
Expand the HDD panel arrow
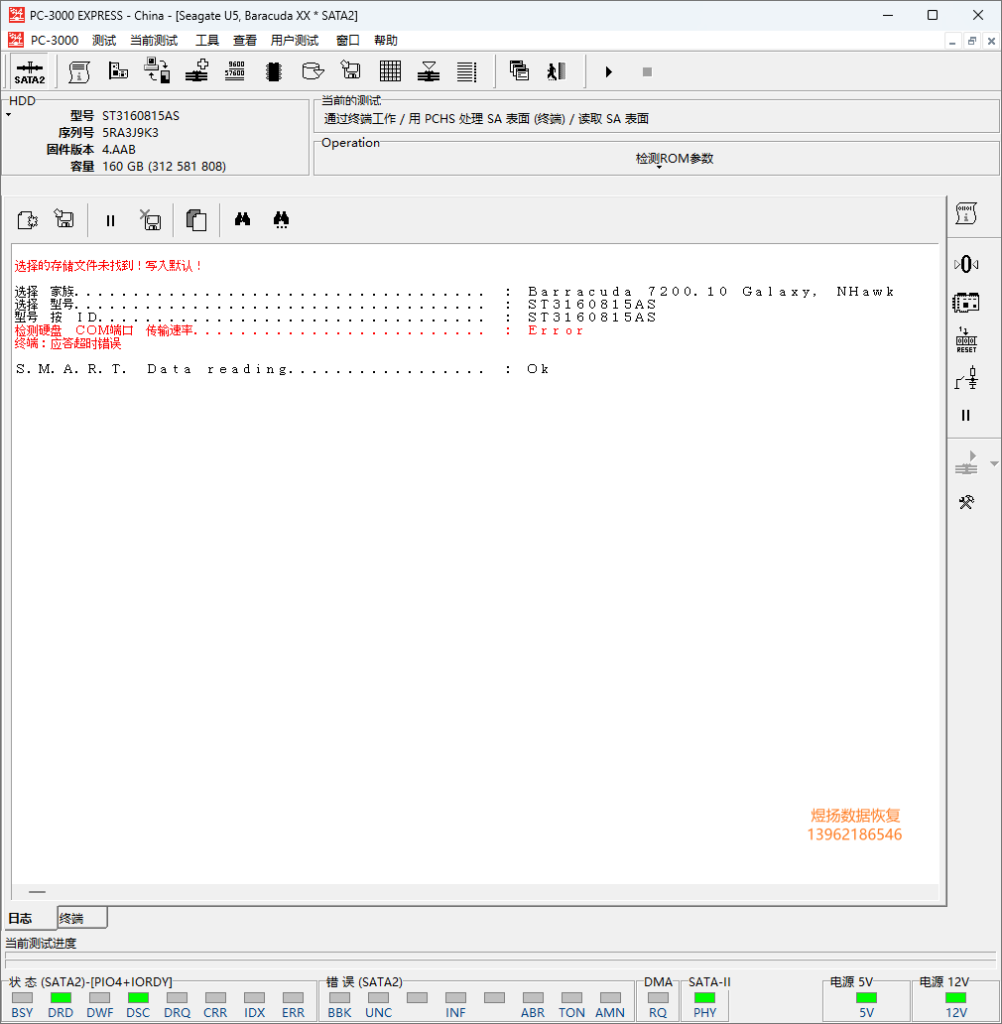8,115
